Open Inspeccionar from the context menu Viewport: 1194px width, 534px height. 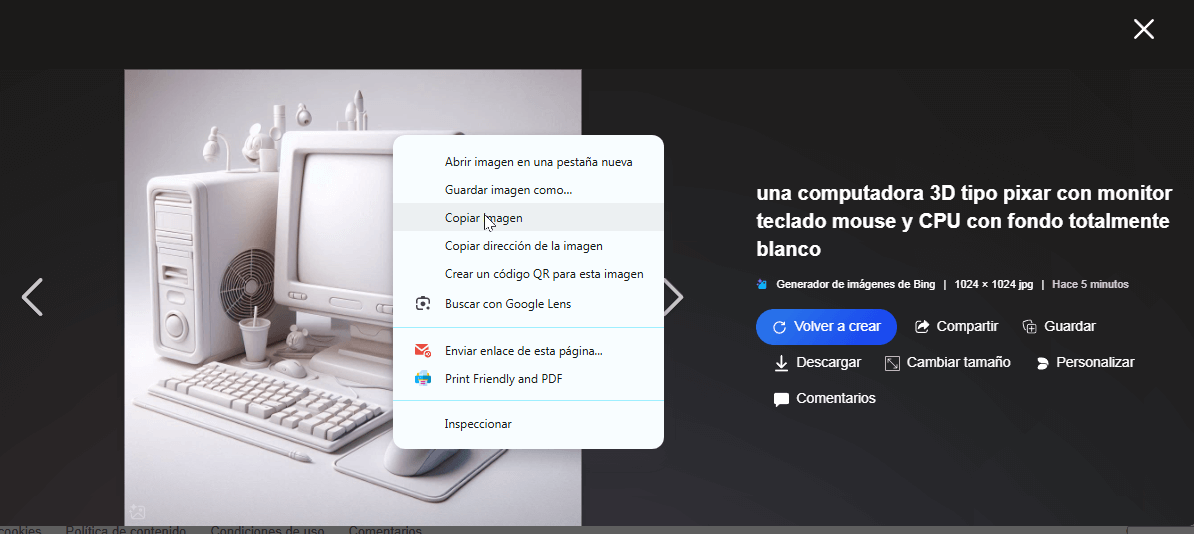478,424
